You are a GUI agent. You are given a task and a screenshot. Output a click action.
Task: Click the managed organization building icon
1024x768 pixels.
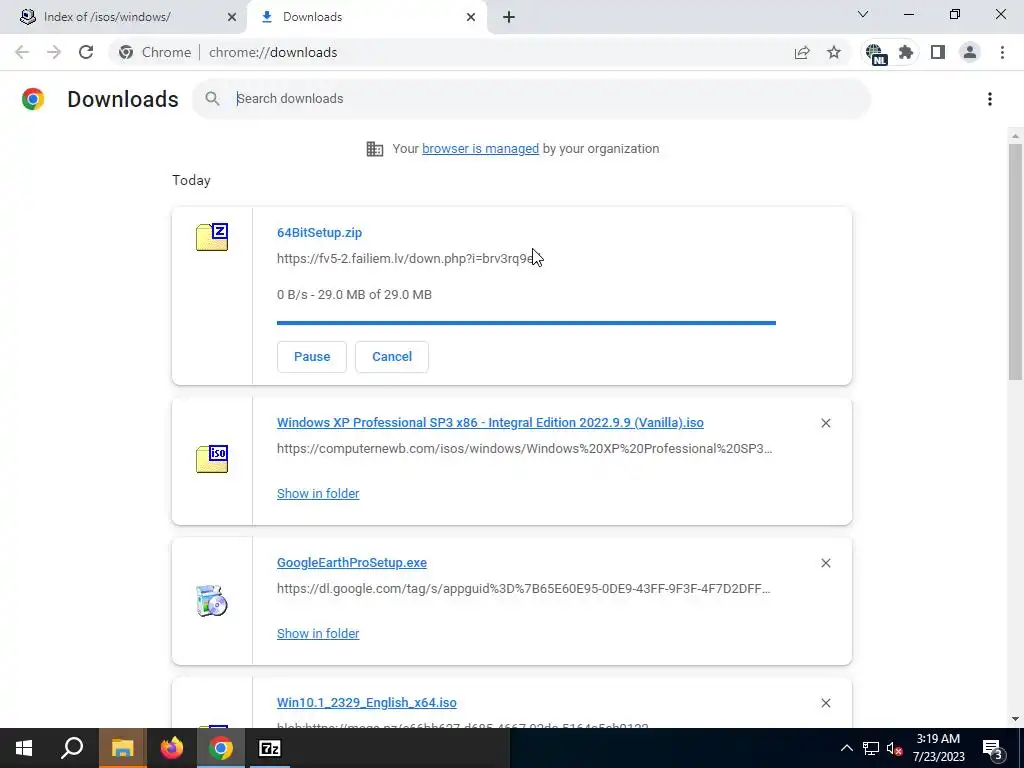pos(375,149)
